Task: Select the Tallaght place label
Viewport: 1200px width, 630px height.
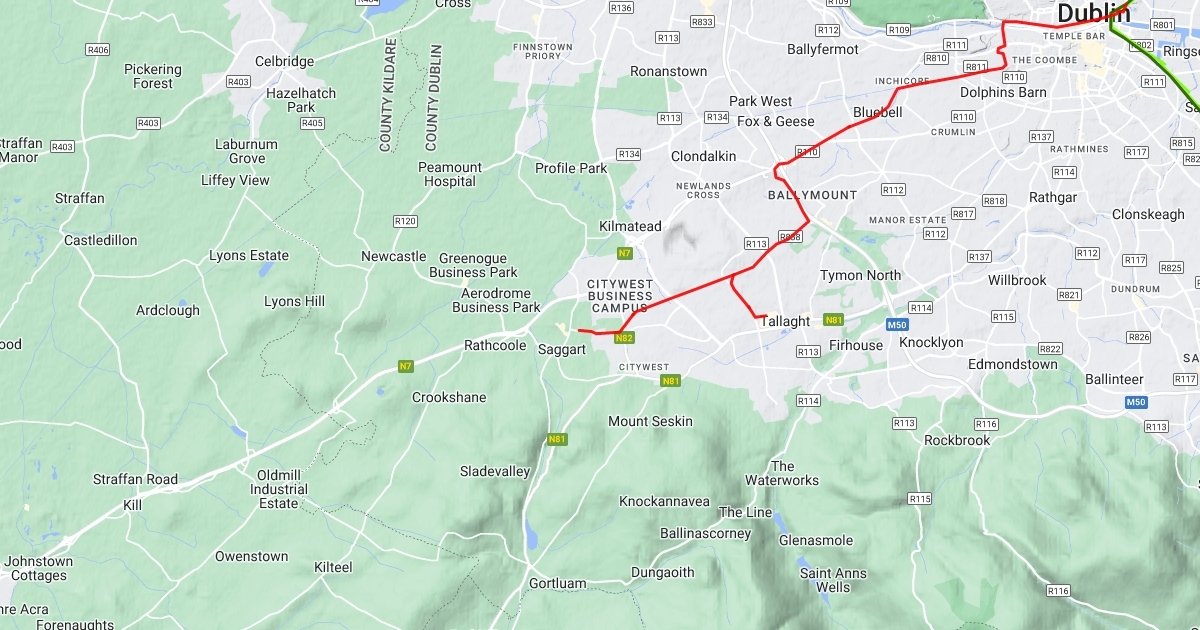Action: pyautogui.click(x=785, y=321)
